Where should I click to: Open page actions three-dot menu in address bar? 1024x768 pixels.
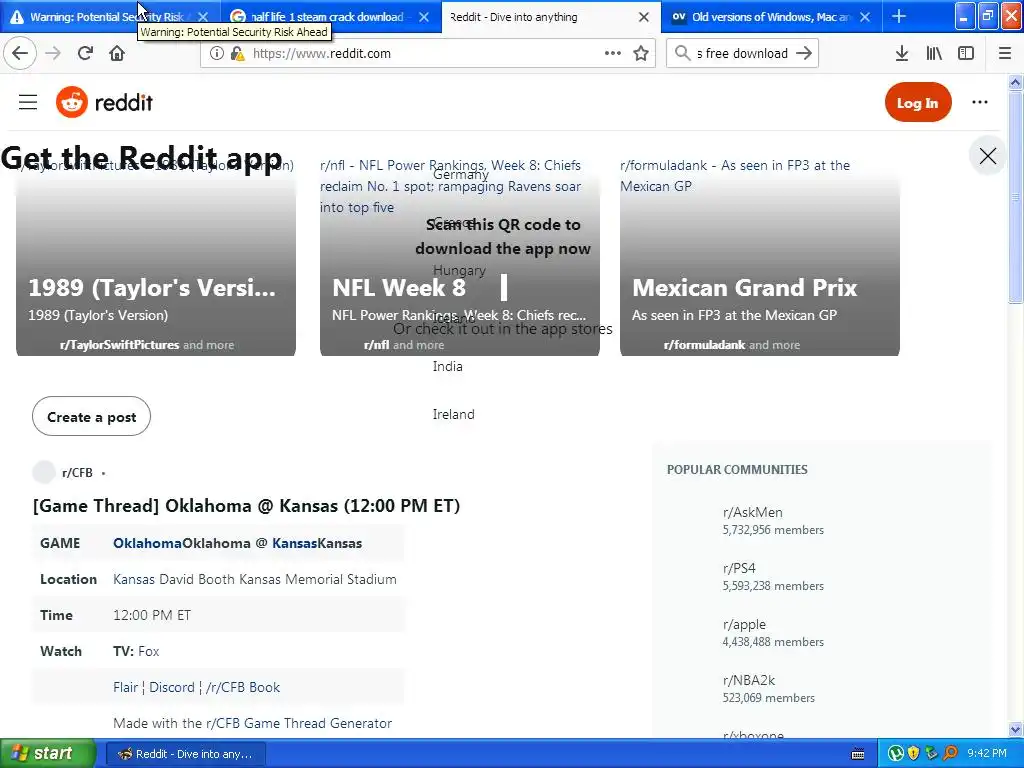click(x=613, y=54)
